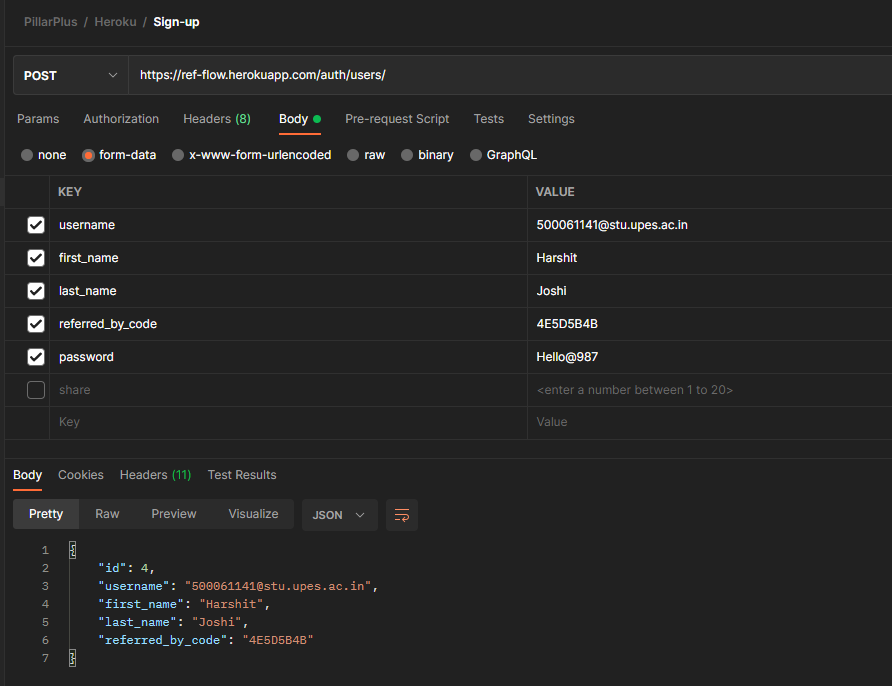Click the last_name key cell
Viewport: 892px width, 686px height.
[288, 291]
